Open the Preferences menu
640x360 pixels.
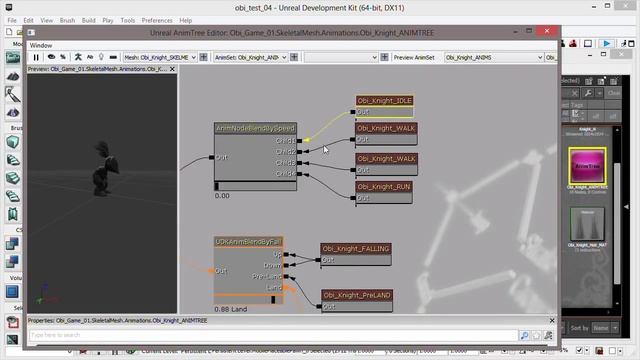click(157, 20)
